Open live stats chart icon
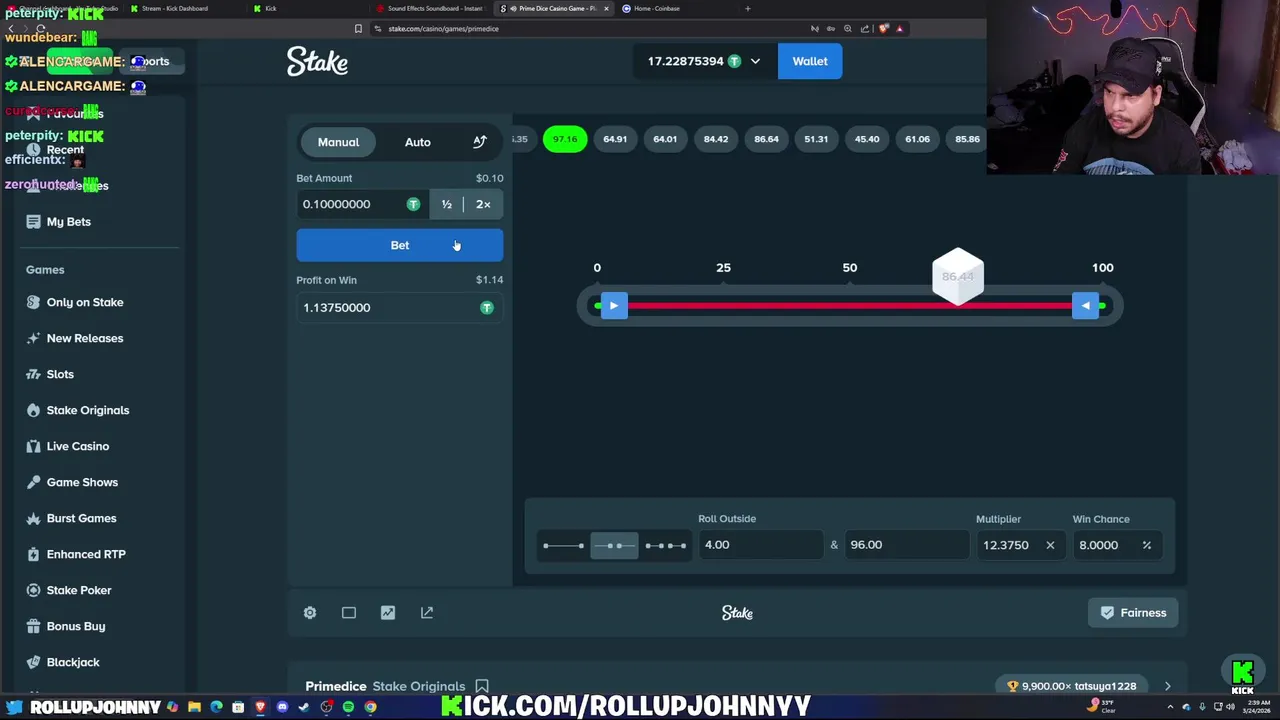The width and height of the screenshot is (1280, 720). 388,613
